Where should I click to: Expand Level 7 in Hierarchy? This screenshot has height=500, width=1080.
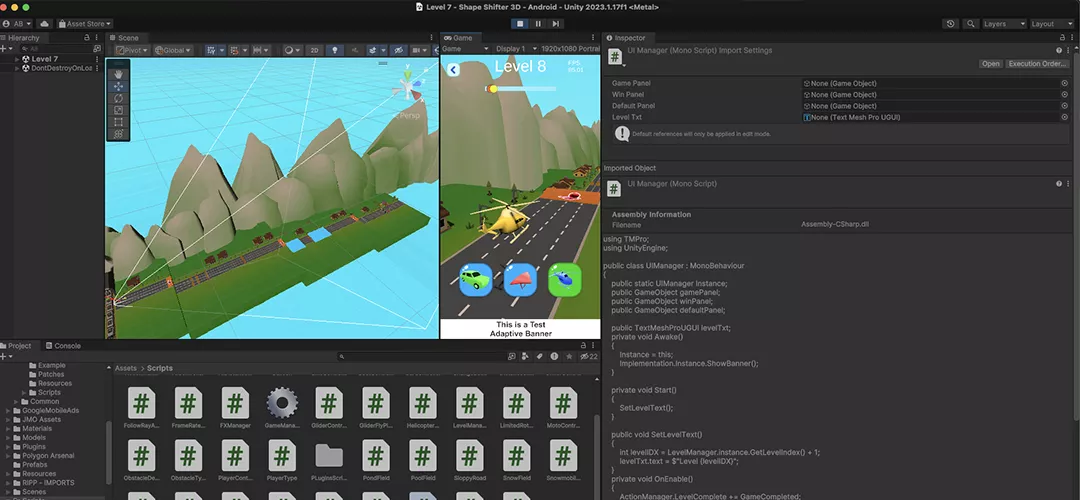pos(17,59)
